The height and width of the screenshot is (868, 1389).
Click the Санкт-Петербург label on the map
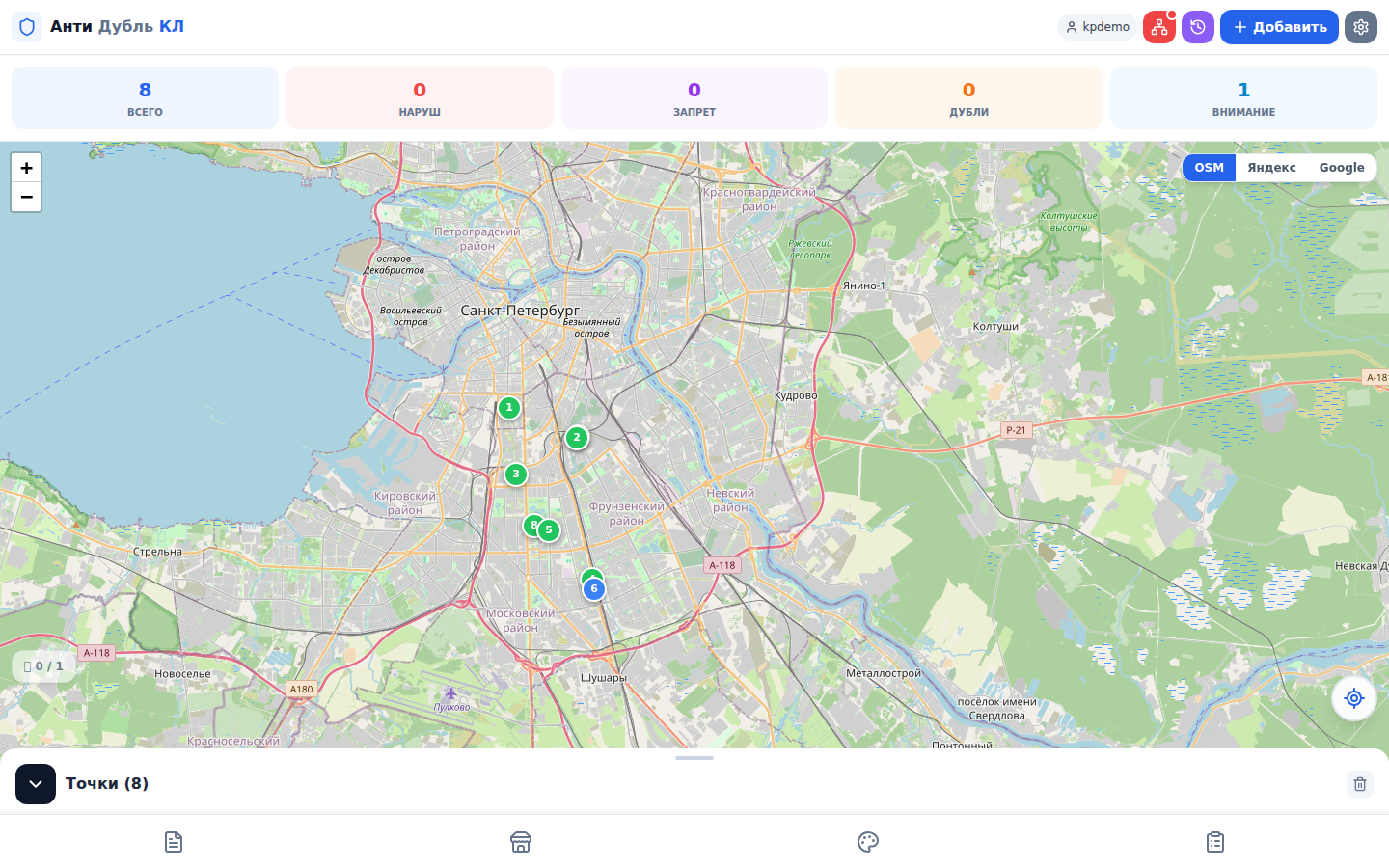click(520, 311)
